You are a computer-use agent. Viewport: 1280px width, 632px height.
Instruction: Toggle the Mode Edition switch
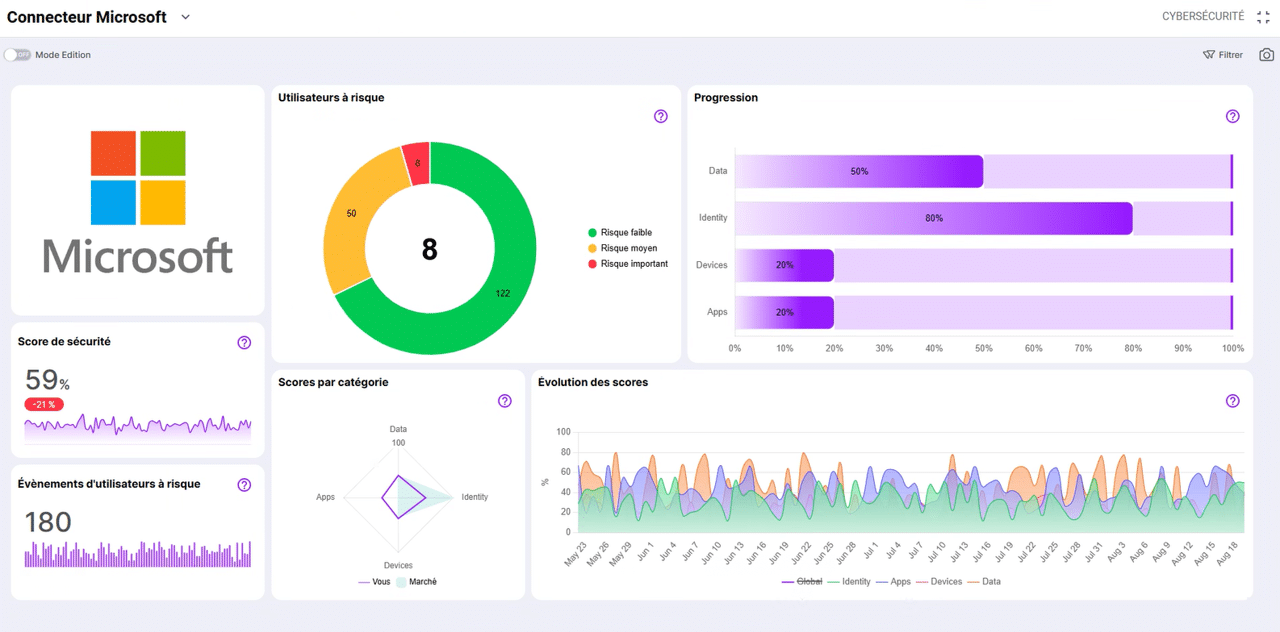pyautogui.click(x=17, y=55)
